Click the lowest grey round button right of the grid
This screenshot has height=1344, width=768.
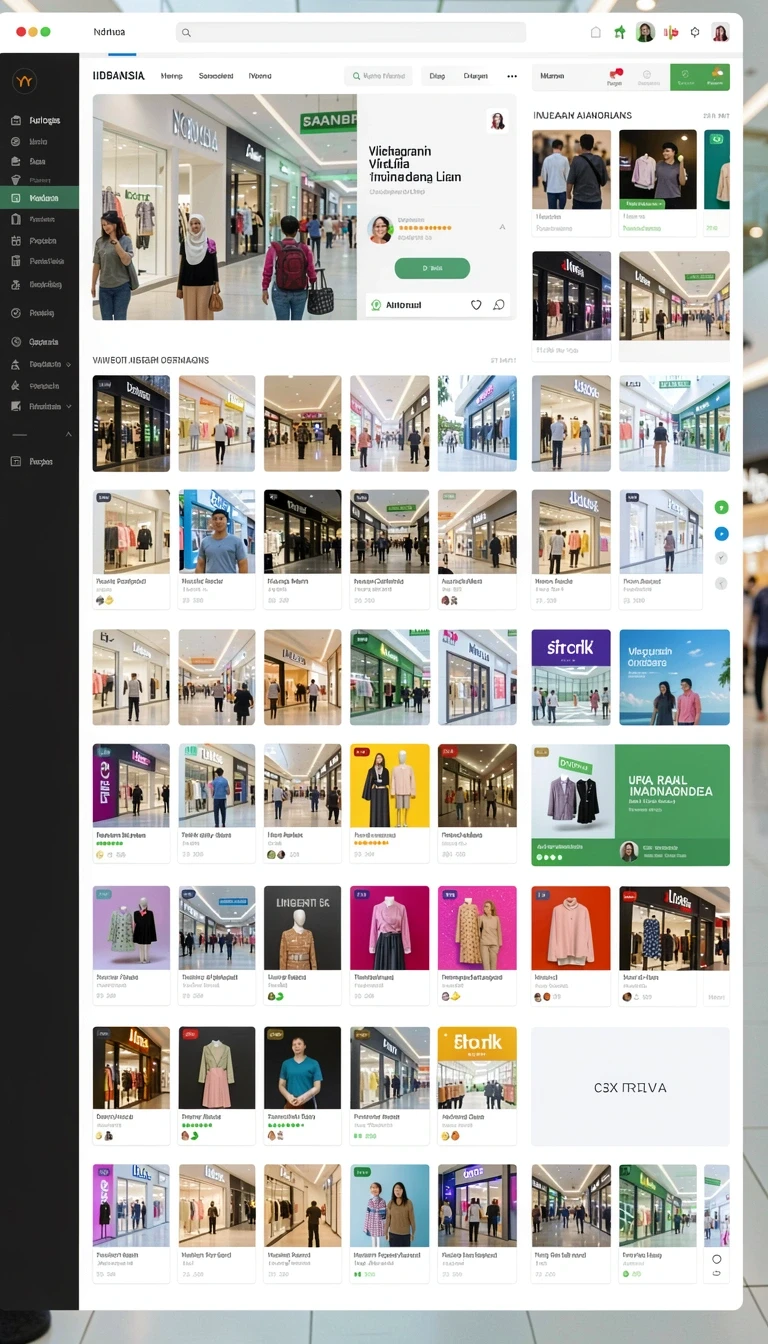click(x=721, y=583)
